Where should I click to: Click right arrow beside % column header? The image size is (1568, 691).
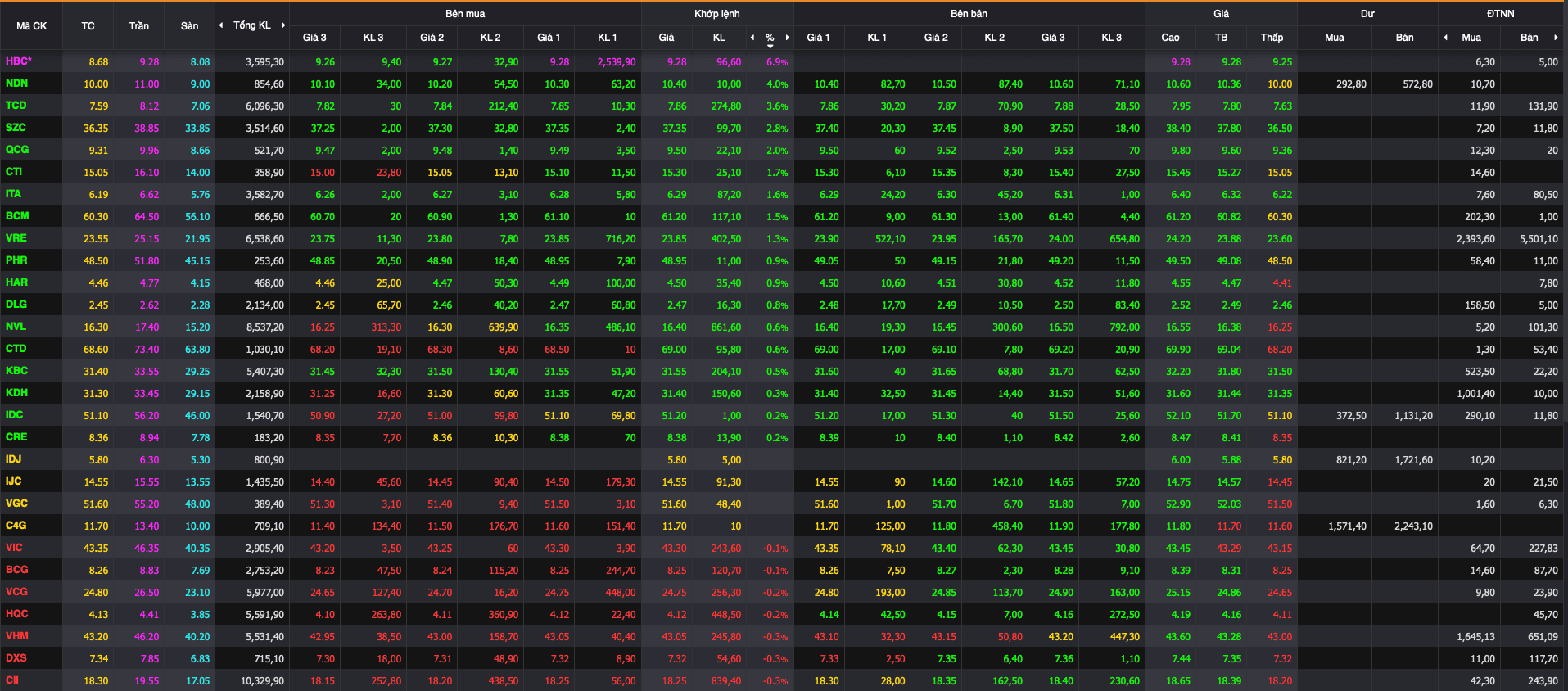[788, 38]
